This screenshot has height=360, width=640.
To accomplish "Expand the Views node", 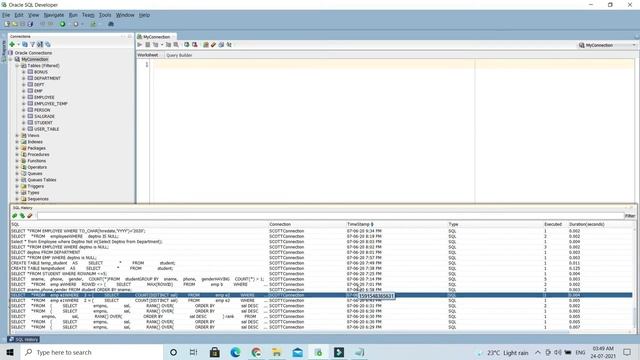I will tap(17, 135).
